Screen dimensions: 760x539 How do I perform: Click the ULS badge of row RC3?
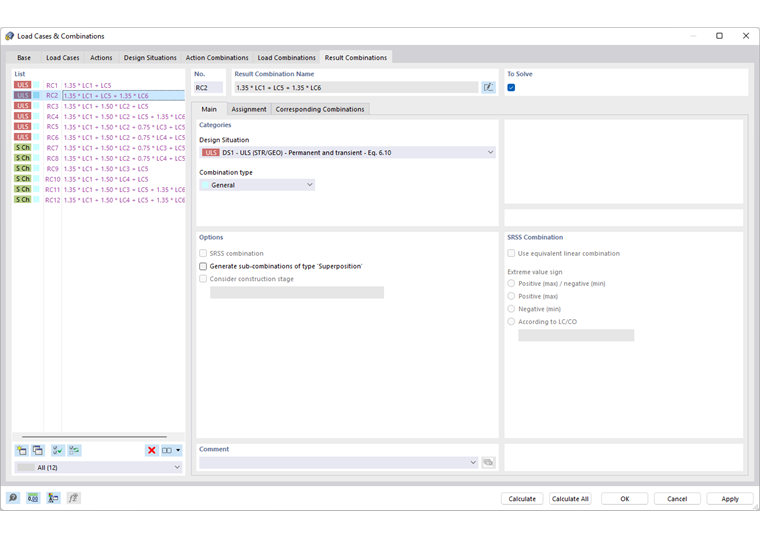(22, 106)
